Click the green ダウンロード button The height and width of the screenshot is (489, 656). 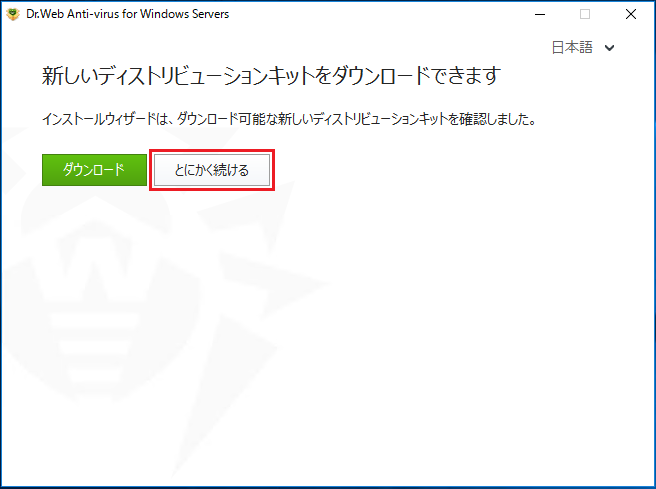click(94, 170)
